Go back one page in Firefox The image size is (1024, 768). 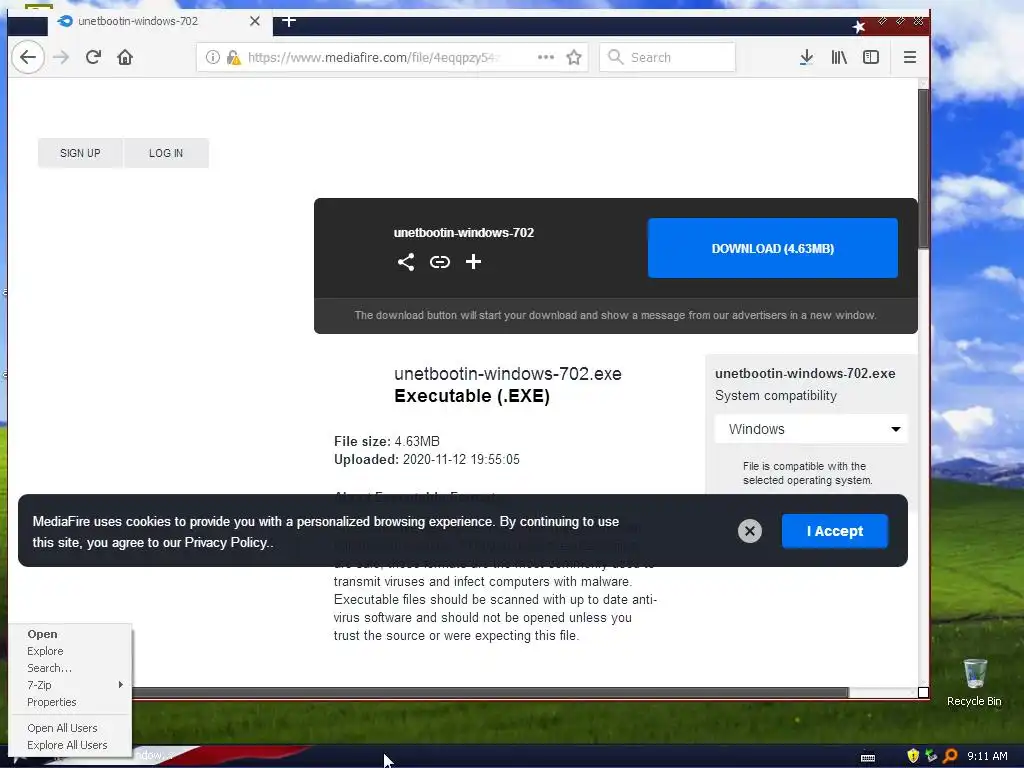pos(28,57)
